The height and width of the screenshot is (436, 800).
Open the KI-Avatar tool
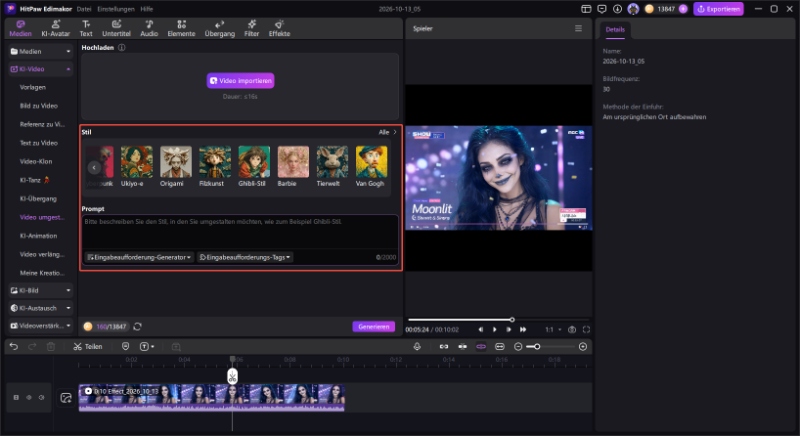(x=56, y=29)
